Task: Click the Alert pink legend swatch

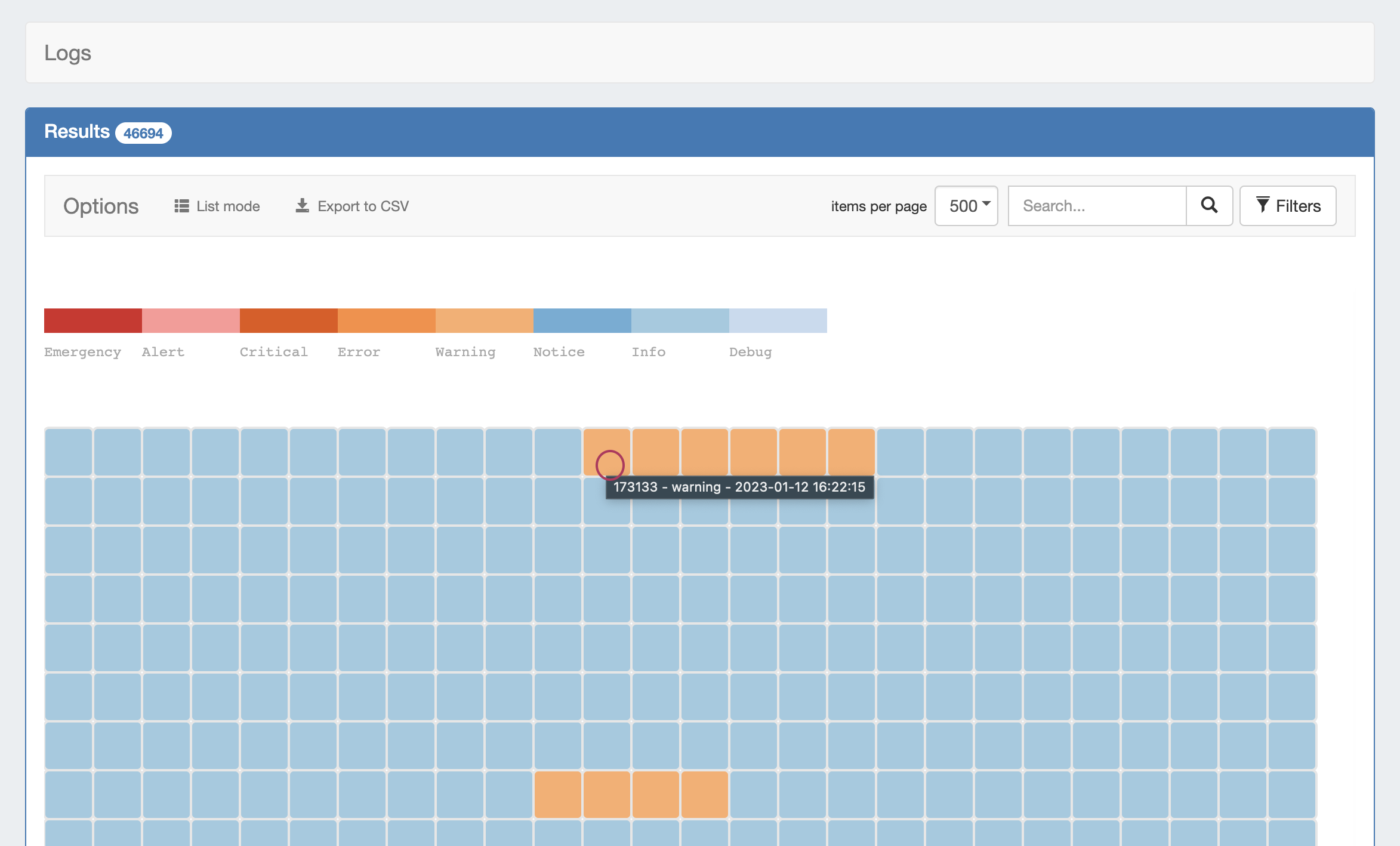Action: pyautogui.click(x=191, y=320)
